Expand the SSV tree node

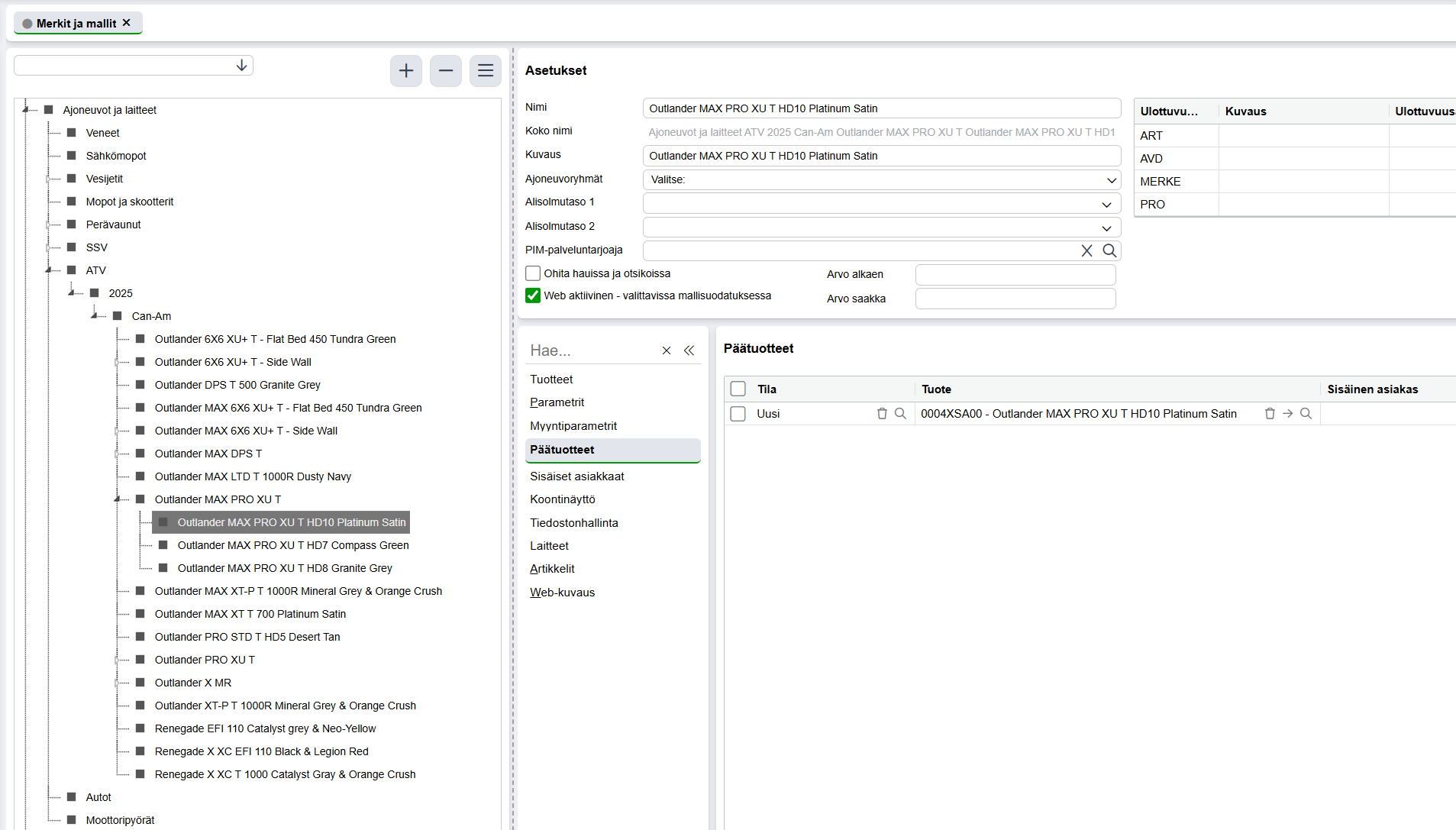[x=49, y=247]
